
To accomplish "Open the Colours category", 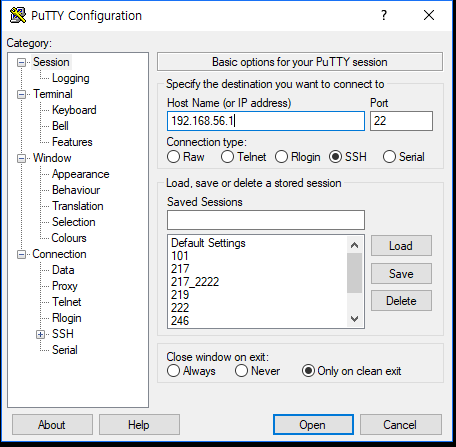I will 69,238.
